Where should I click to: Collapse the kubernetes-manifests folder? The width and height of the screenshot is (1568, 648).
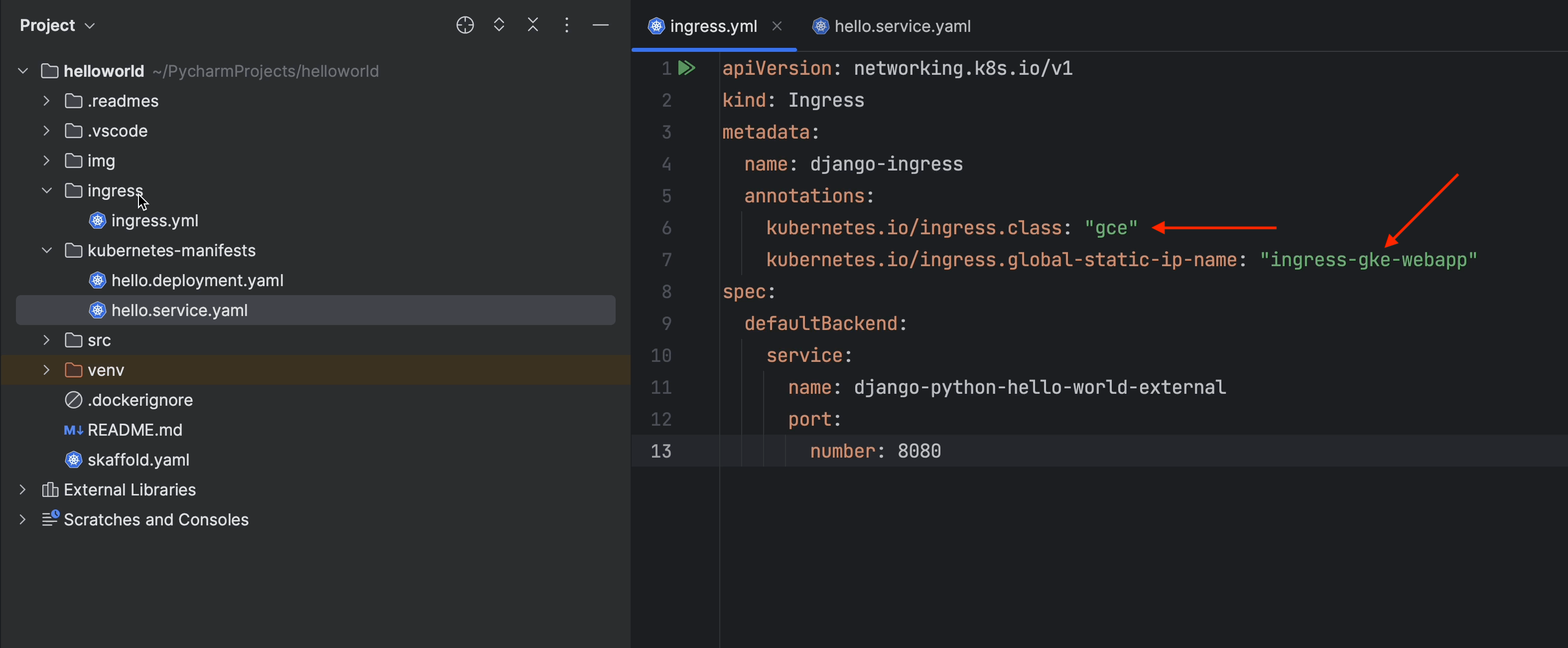tap(46, 250)
